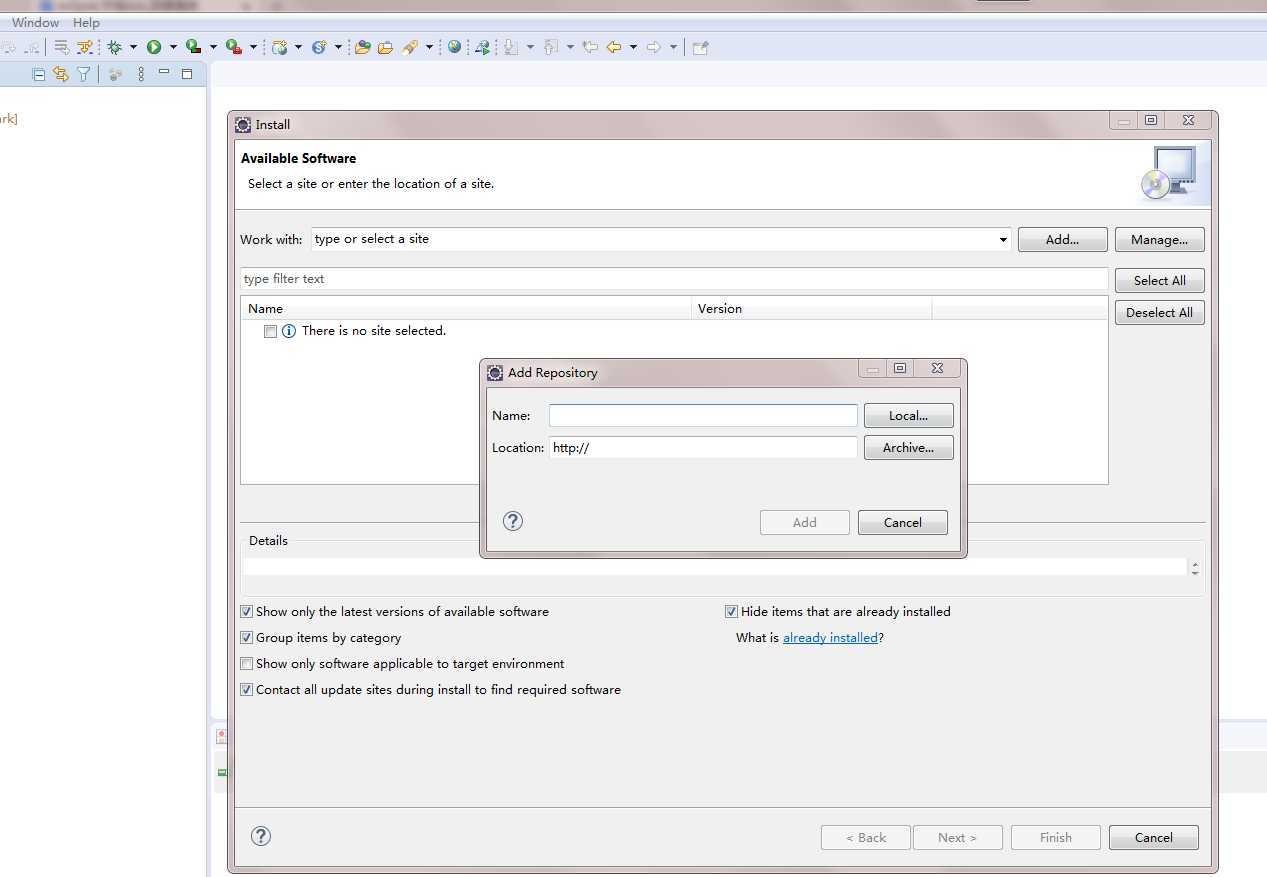Open the 'Work with' site dropdown
This screenshot has width=1267, height=877.
click(x=1003, y=240)
